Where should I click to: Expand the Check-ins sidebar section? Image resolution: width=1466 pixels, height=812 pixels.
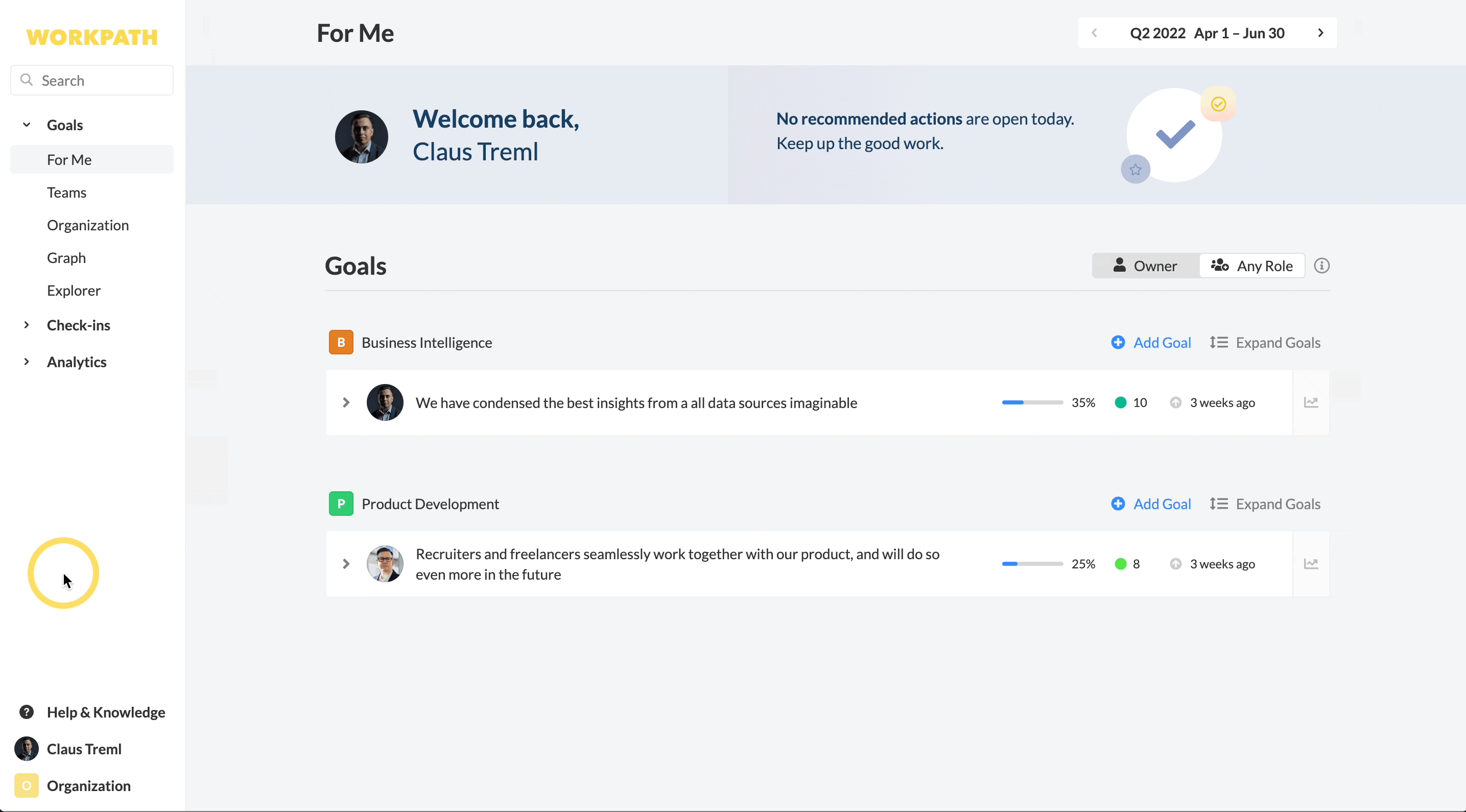[26, 325]
